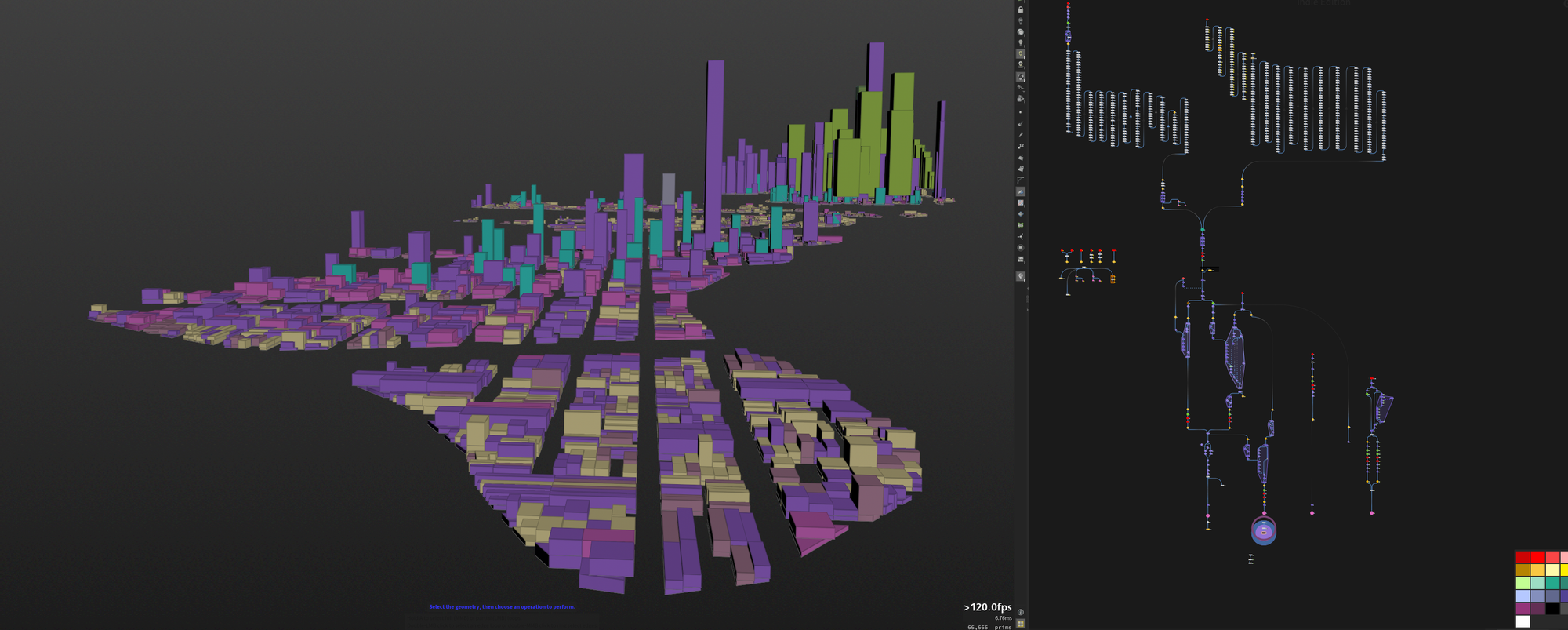Click the yellow four-pane grid layout icon

tap(1021, 624)
